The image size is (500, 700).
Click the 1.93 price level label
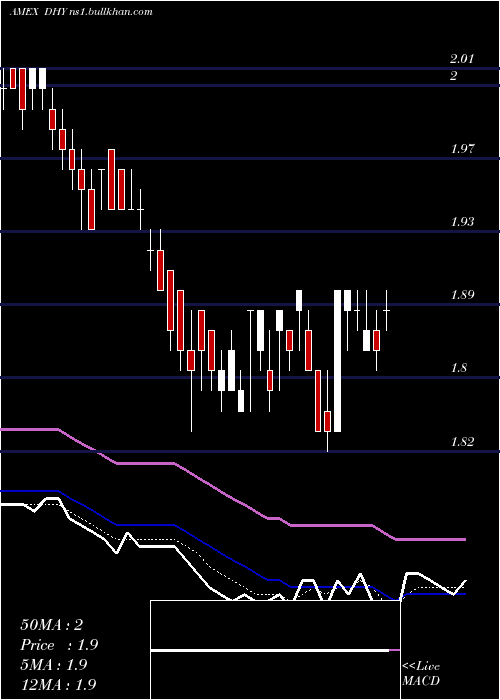coord(462,221)
